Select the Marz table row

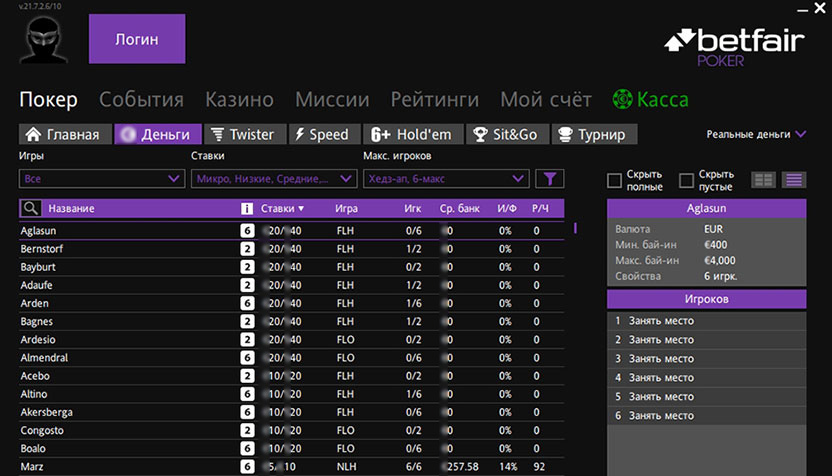(x=120, y=466)
